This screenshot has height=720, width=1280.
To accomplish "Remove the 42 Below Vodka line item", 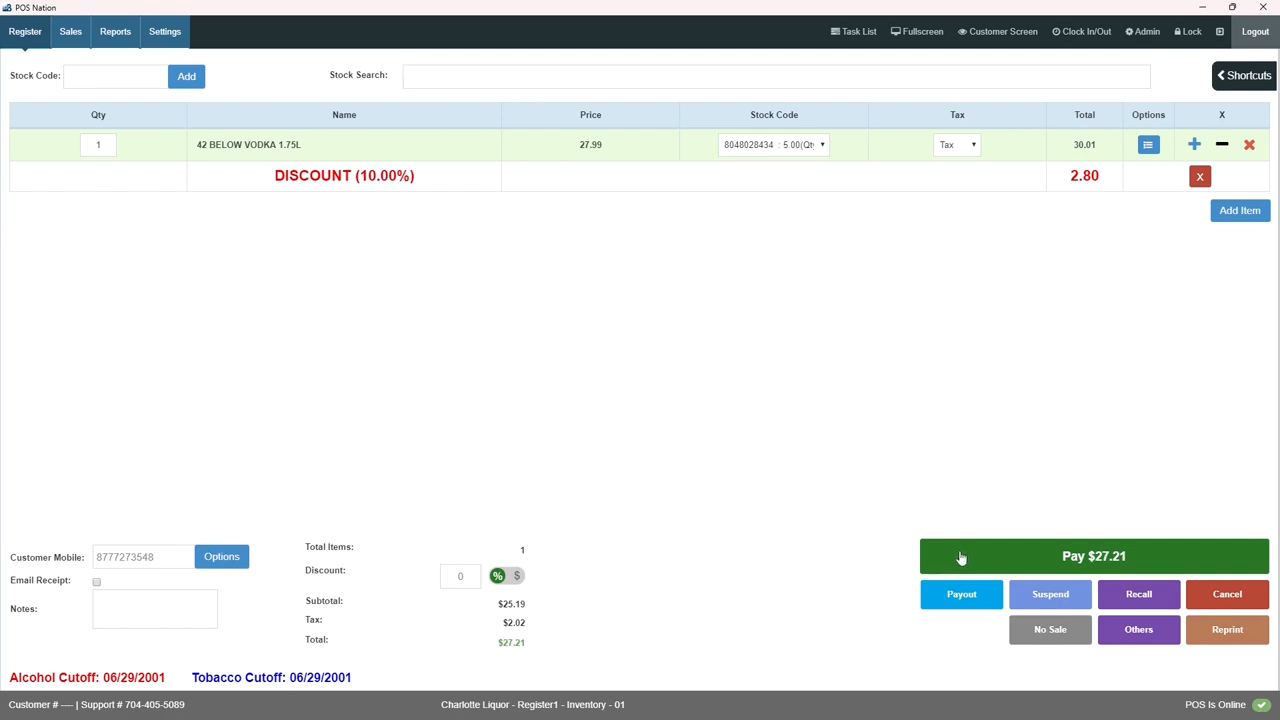I will [1249, 145].
